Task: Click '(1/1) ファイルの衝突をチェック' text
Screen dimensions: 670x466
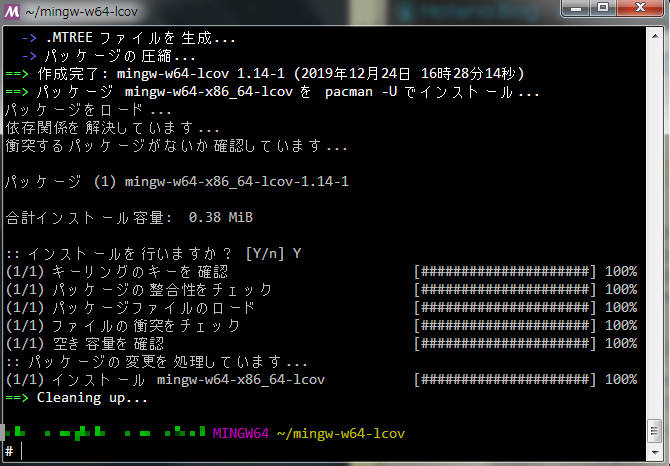Action: [123, 326]
